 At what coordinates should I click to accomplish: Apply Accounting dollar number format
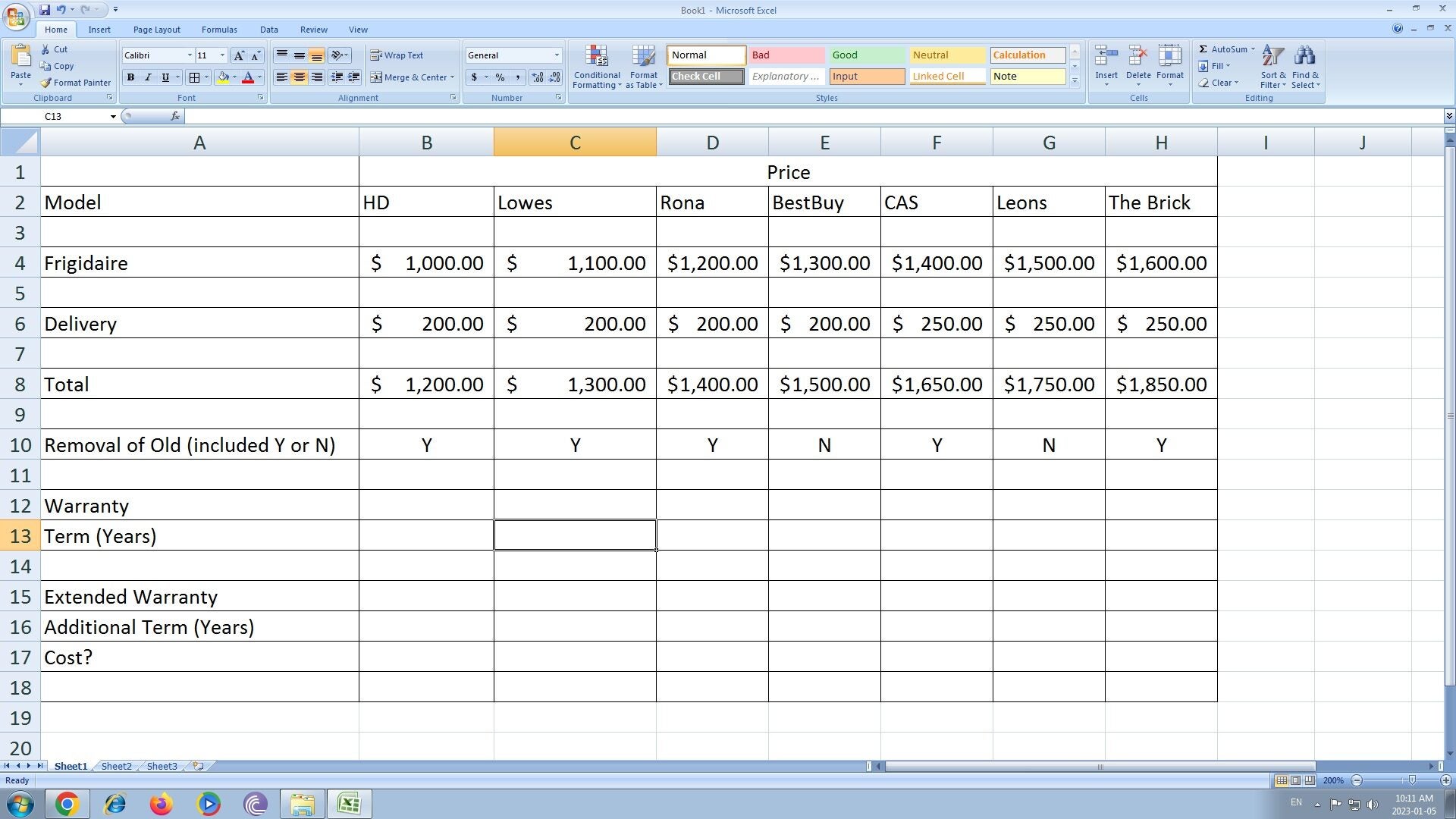click(x=474, y=77)
